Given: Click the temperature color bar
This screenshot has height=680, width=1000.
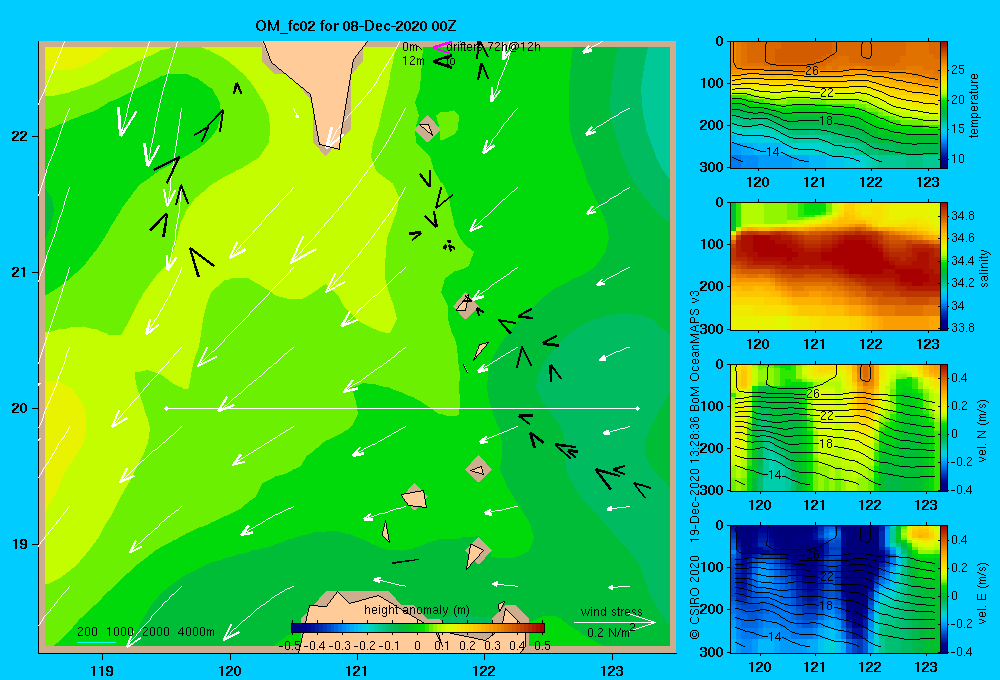Looking at the screenshot, I should [944, 105].
